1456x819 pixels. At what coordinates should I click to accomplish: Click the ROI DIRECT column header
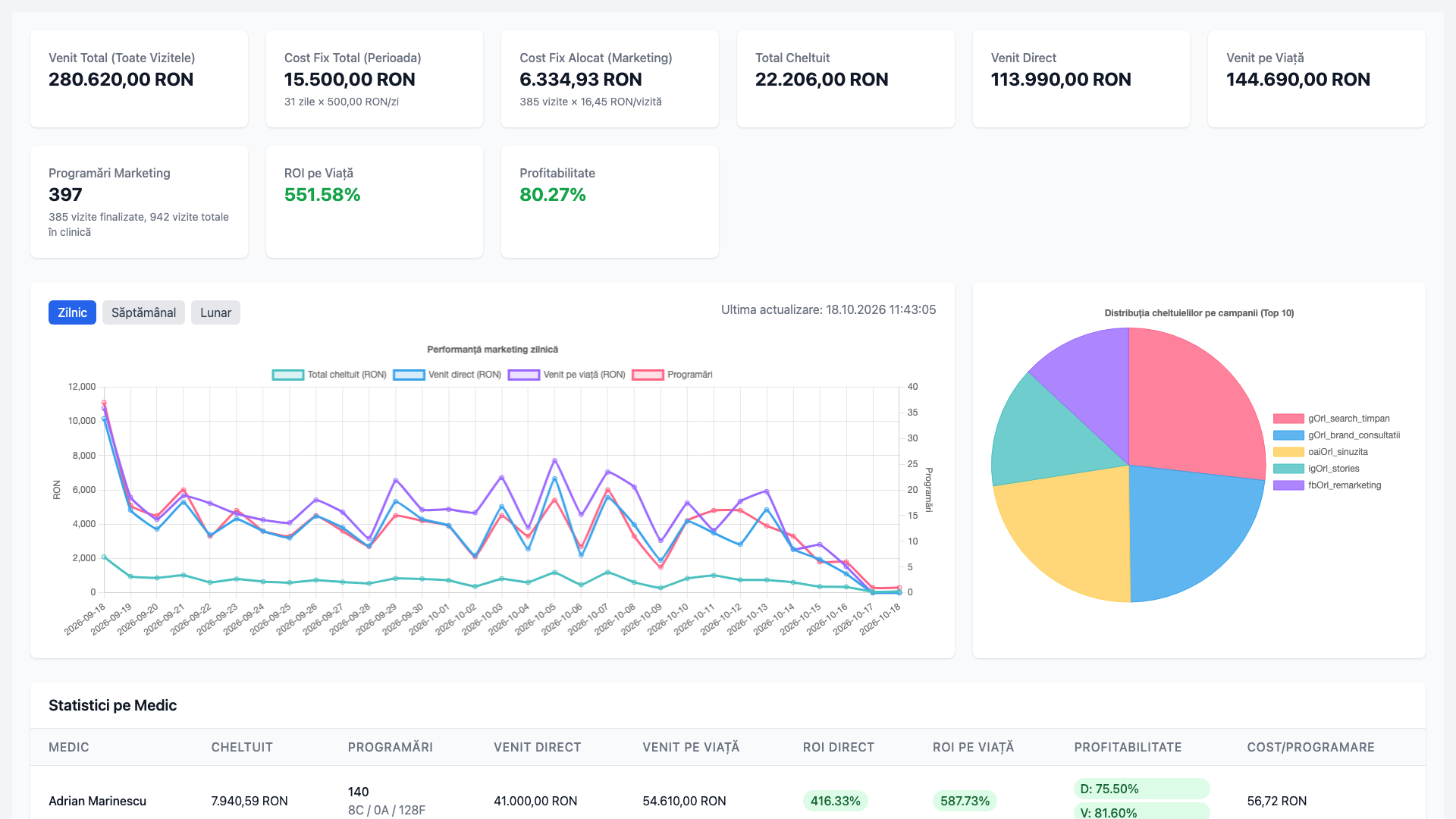[x=839, y=747]
